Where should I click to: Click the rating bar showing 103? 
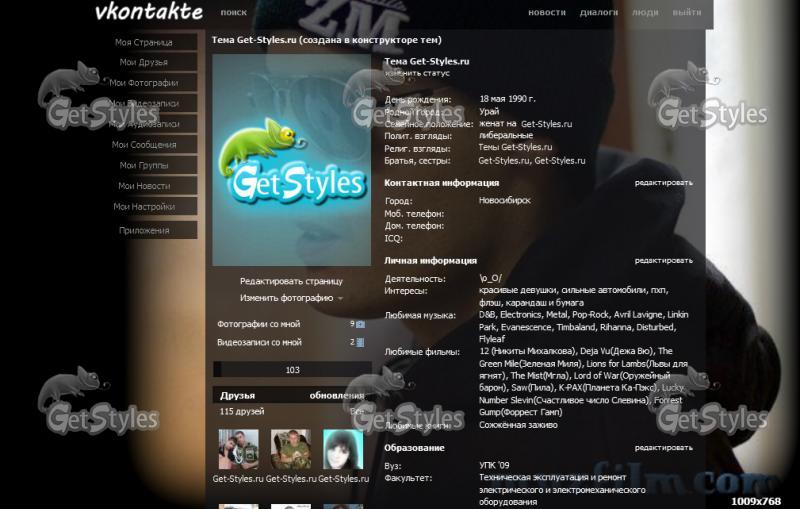292,370
